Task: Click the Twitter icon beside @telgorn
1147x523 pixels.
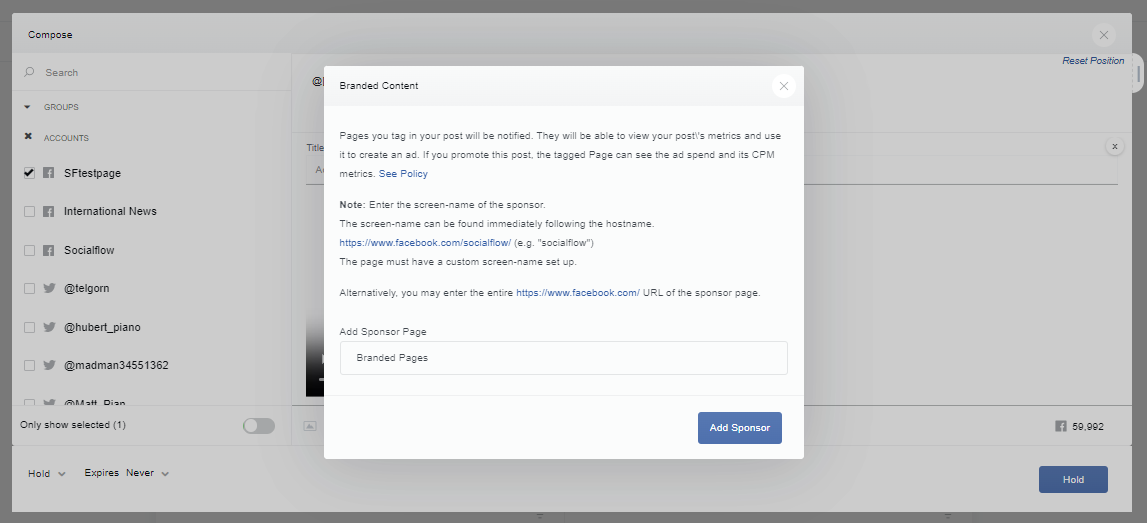Action: tap(49, 288)
